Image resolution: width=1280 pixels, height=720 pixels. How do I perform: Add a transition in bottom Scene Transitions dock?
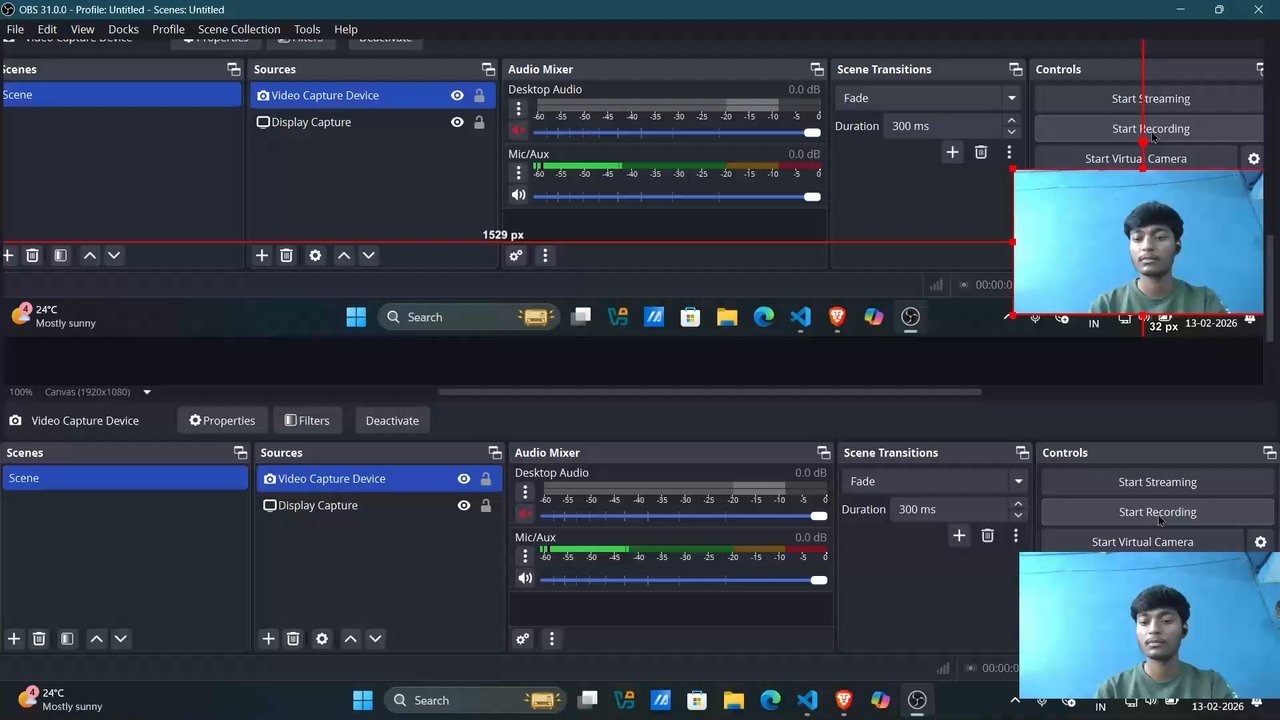(x=959, y=536)
